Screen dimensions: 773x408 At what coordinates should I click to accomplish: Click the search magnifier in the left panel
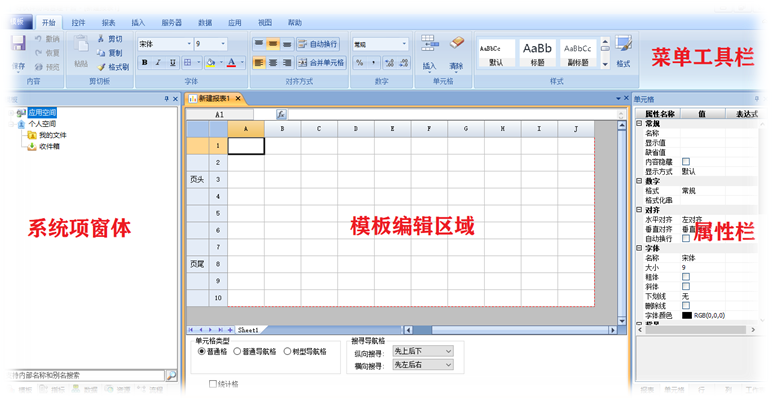pyautogui.click(x=170, y=376)
